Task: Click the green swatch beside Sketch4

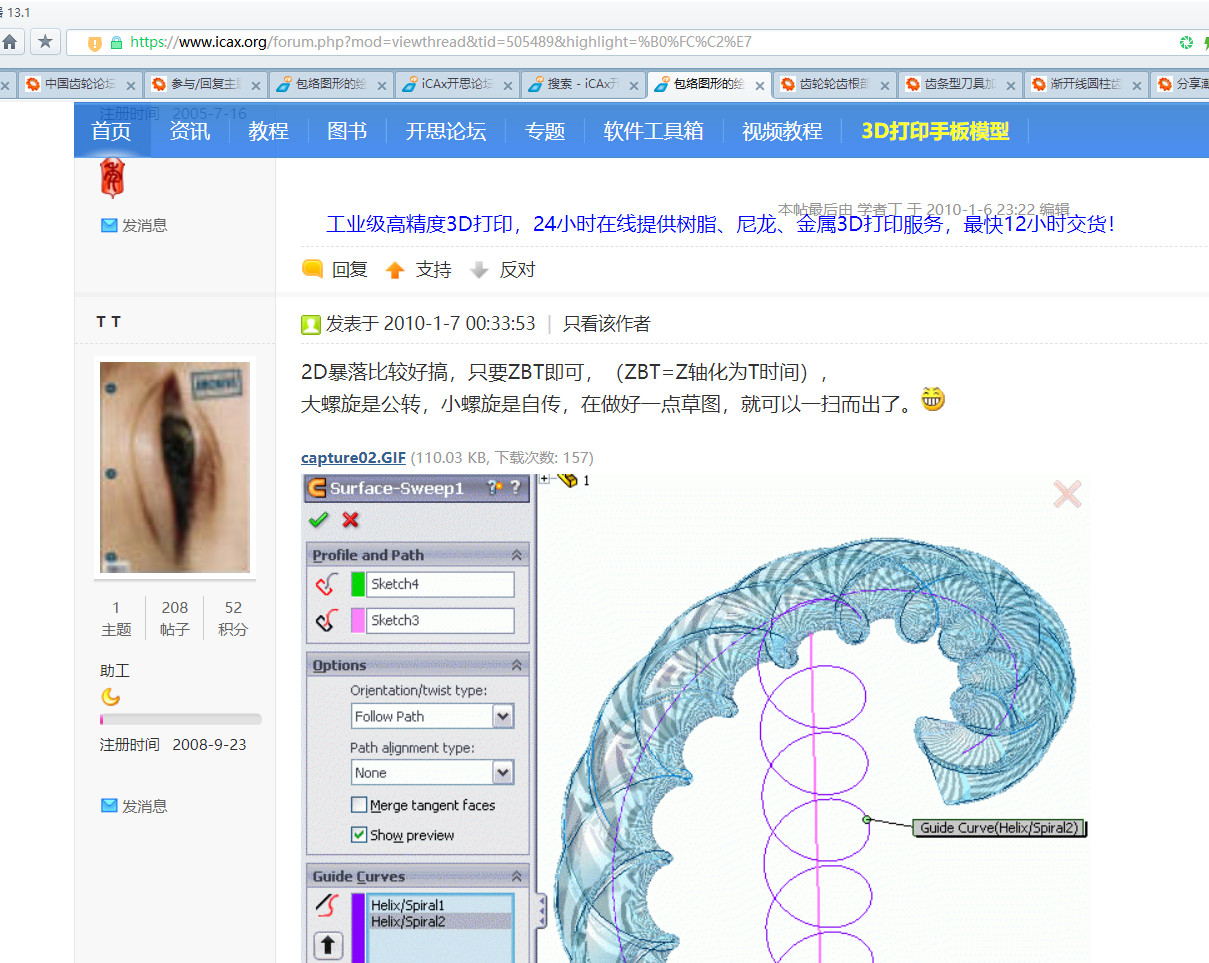Action: [358, 584]
